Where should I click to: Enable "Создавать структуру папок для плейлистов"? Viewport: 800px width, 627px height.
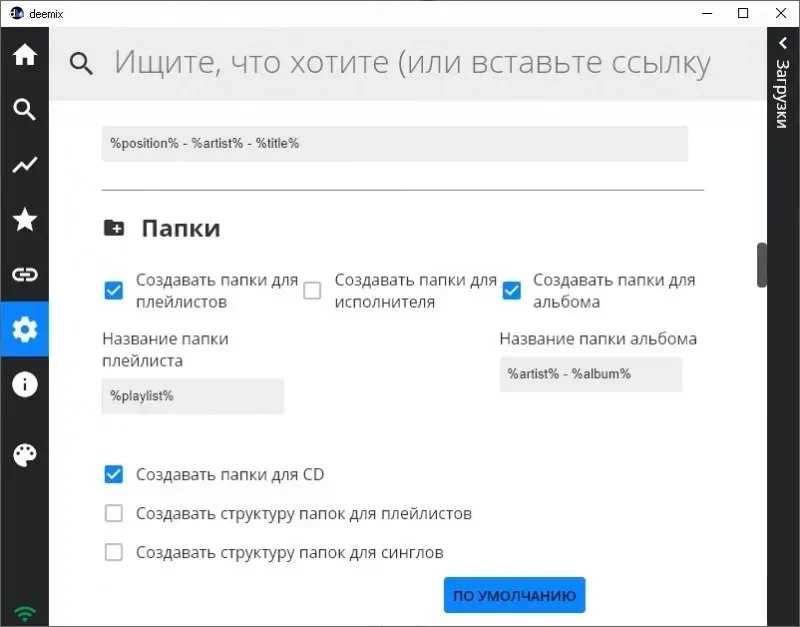(114, 513)
